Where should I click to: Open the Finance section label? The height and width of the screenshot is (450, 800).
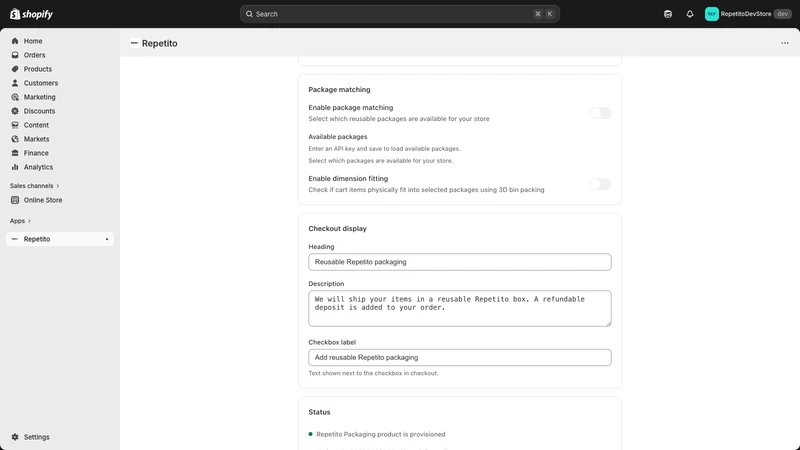[36, 153]
